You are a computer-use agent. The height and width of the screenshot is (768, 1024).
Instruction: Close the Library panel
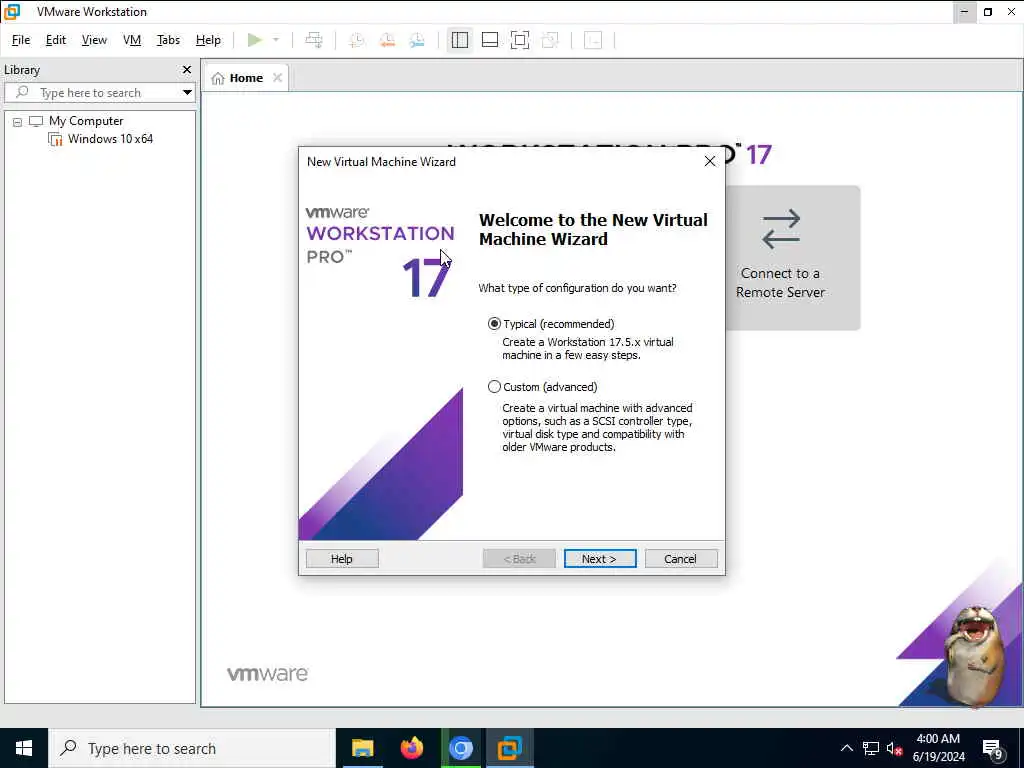pos(187,69)
